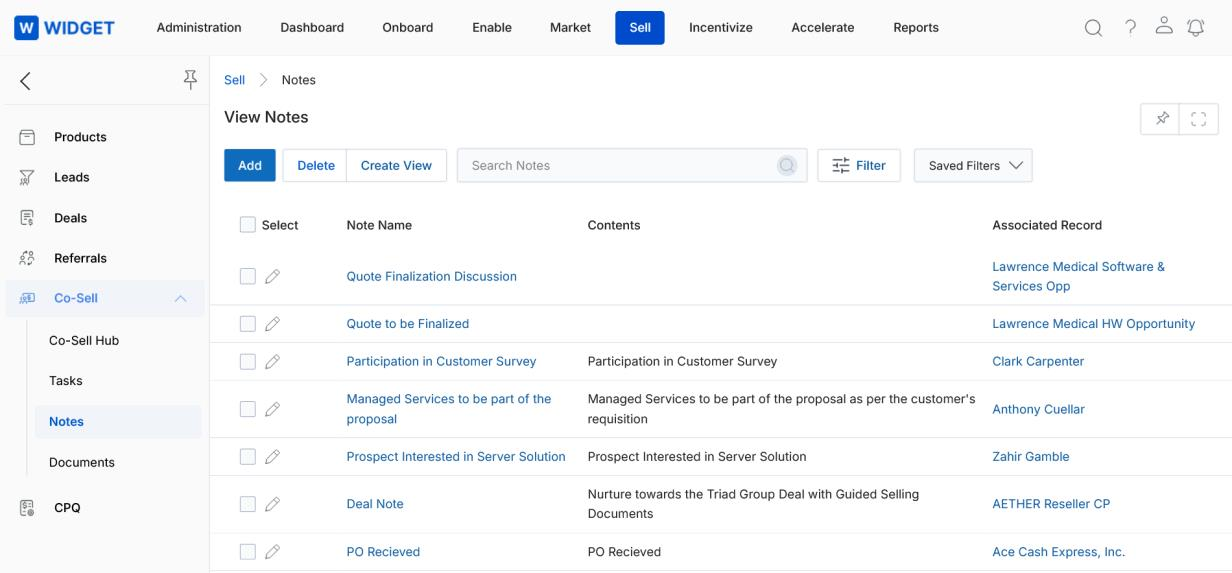Click the Products sidebar icon

pos(27,137)
